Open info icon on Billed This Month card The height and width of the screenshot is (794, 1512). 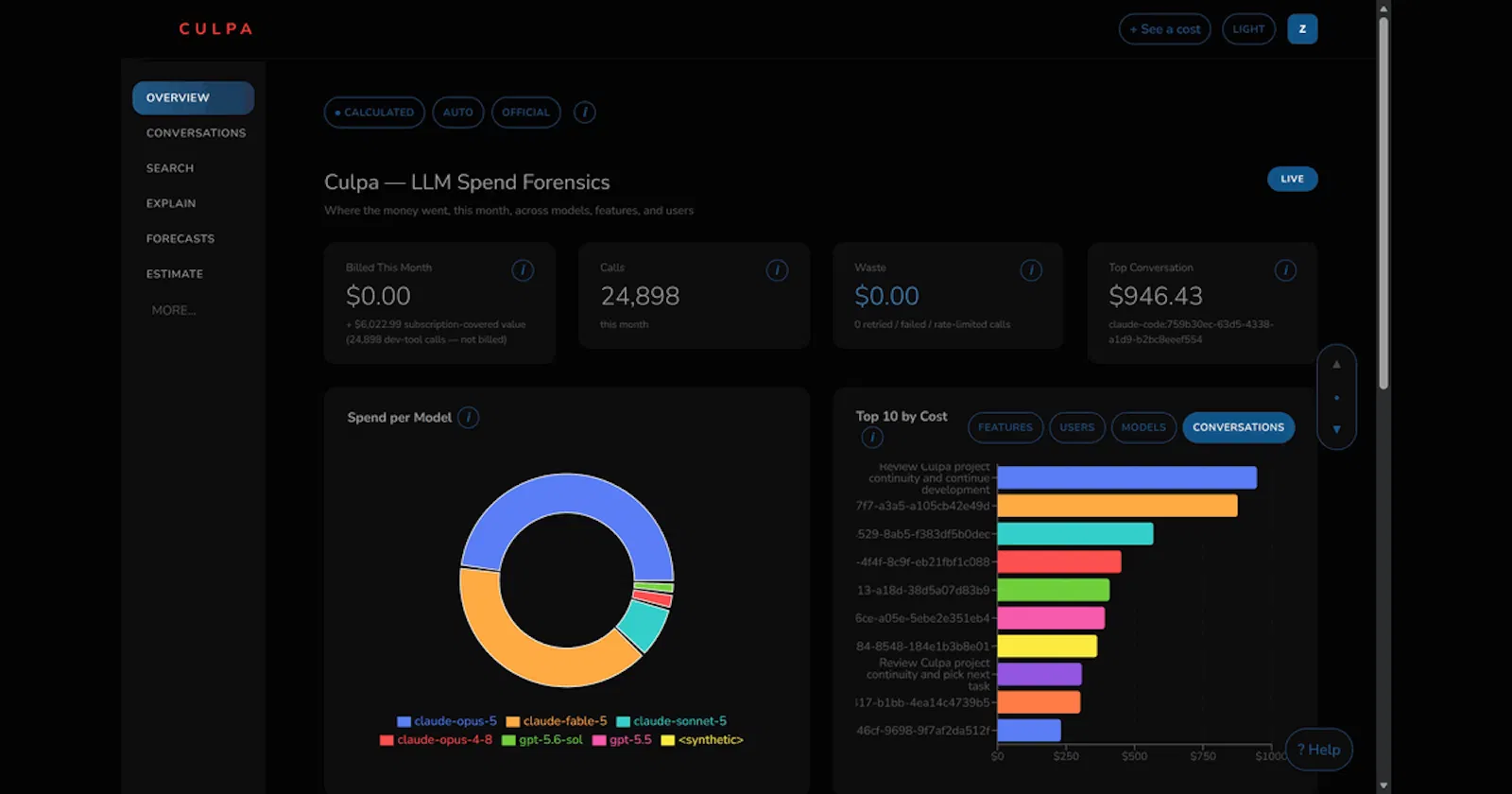pyautogui.click(x=523, y=270)
